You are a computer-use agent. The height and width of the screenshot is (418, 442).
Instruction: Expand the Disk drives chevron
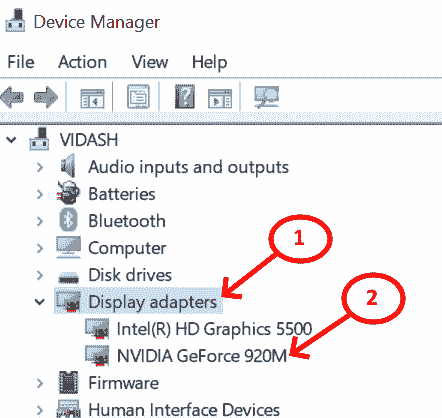[40, 275]
